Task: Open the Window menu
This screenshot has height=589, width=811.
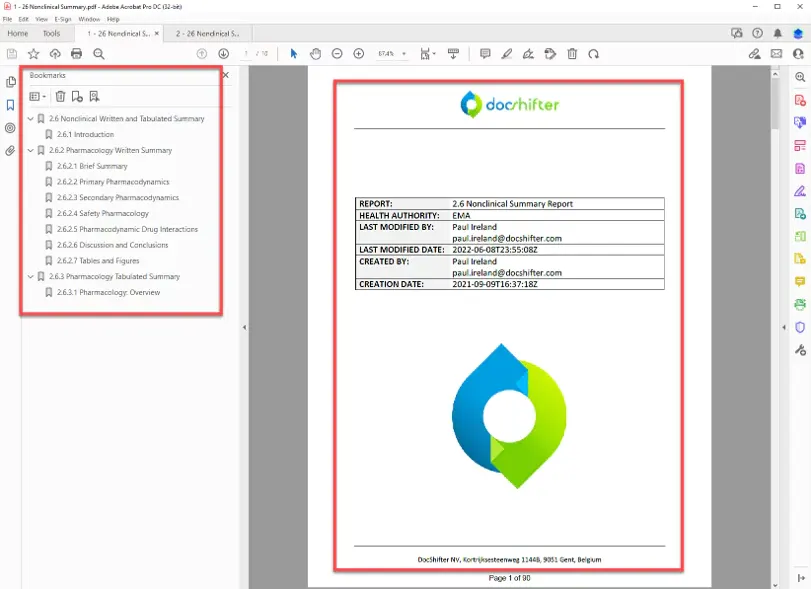Action: coord(89,20)
